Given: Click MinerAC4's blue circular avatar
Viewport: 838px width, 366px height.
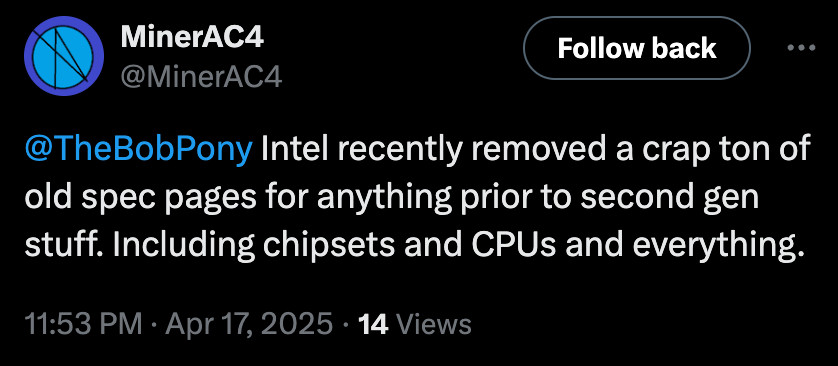Looking at the screenshot, I should click(64, 56).
